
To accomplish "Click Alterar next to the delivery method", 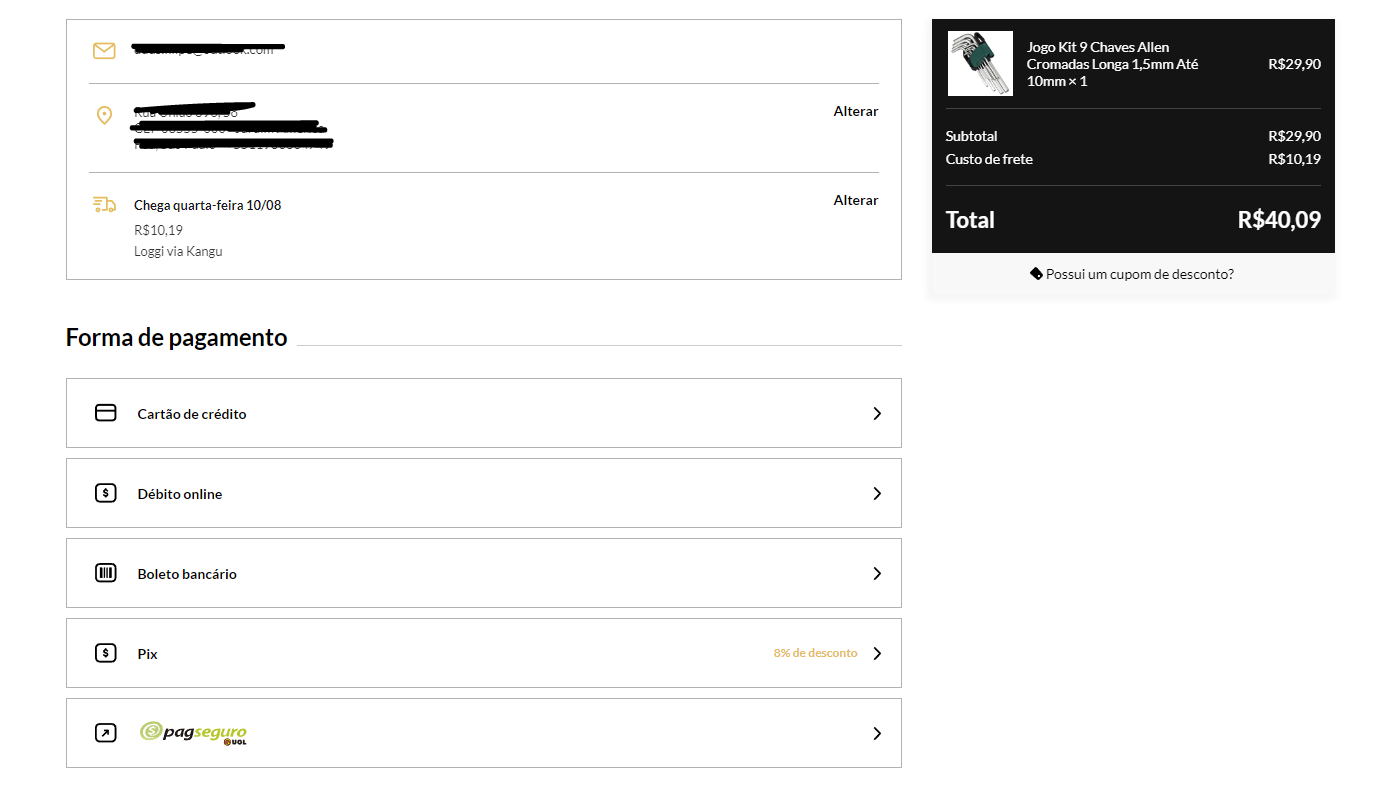I will pos(856,200).
